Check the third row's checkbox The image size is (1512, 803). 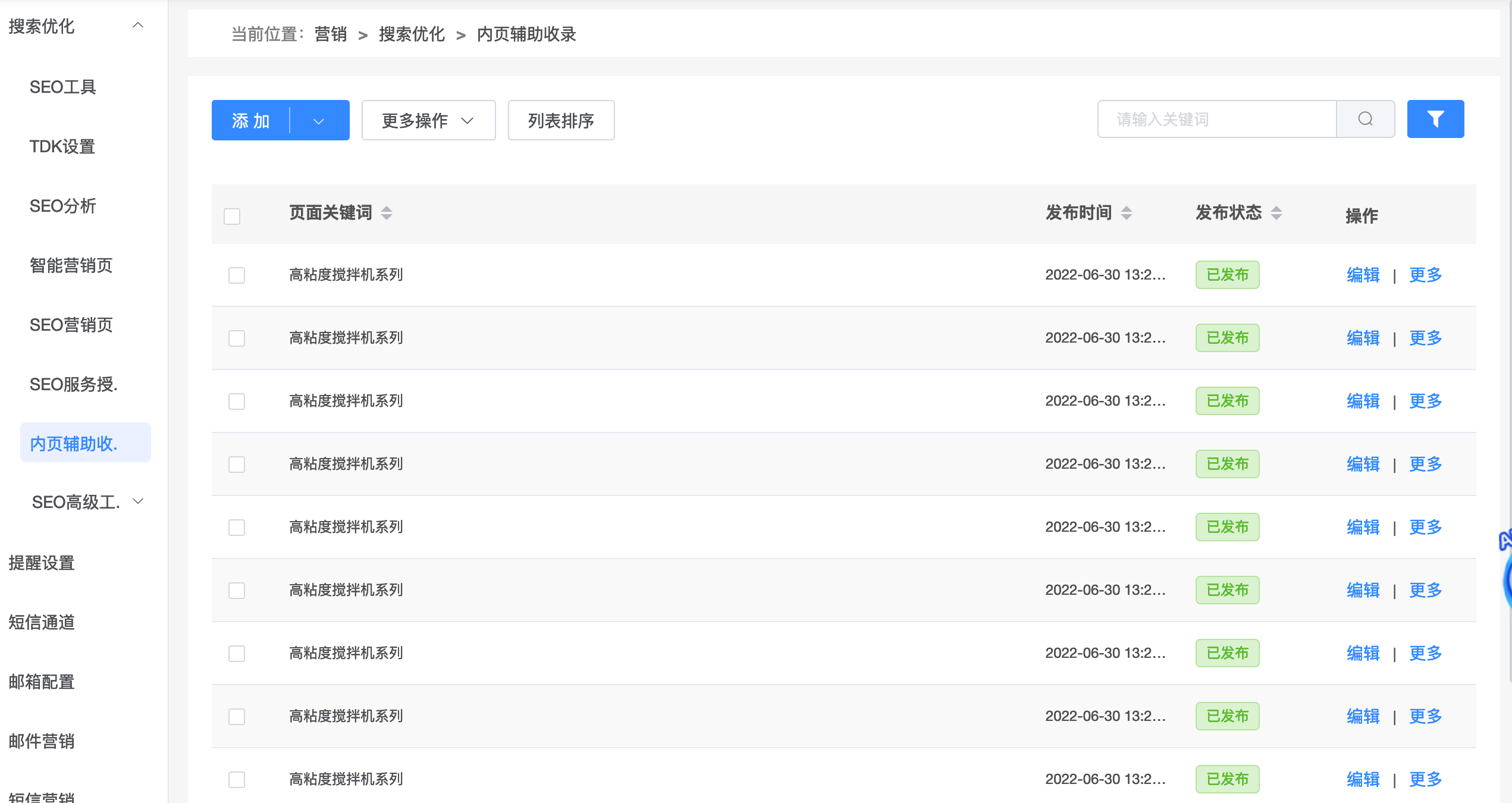[x=237, y=401]
